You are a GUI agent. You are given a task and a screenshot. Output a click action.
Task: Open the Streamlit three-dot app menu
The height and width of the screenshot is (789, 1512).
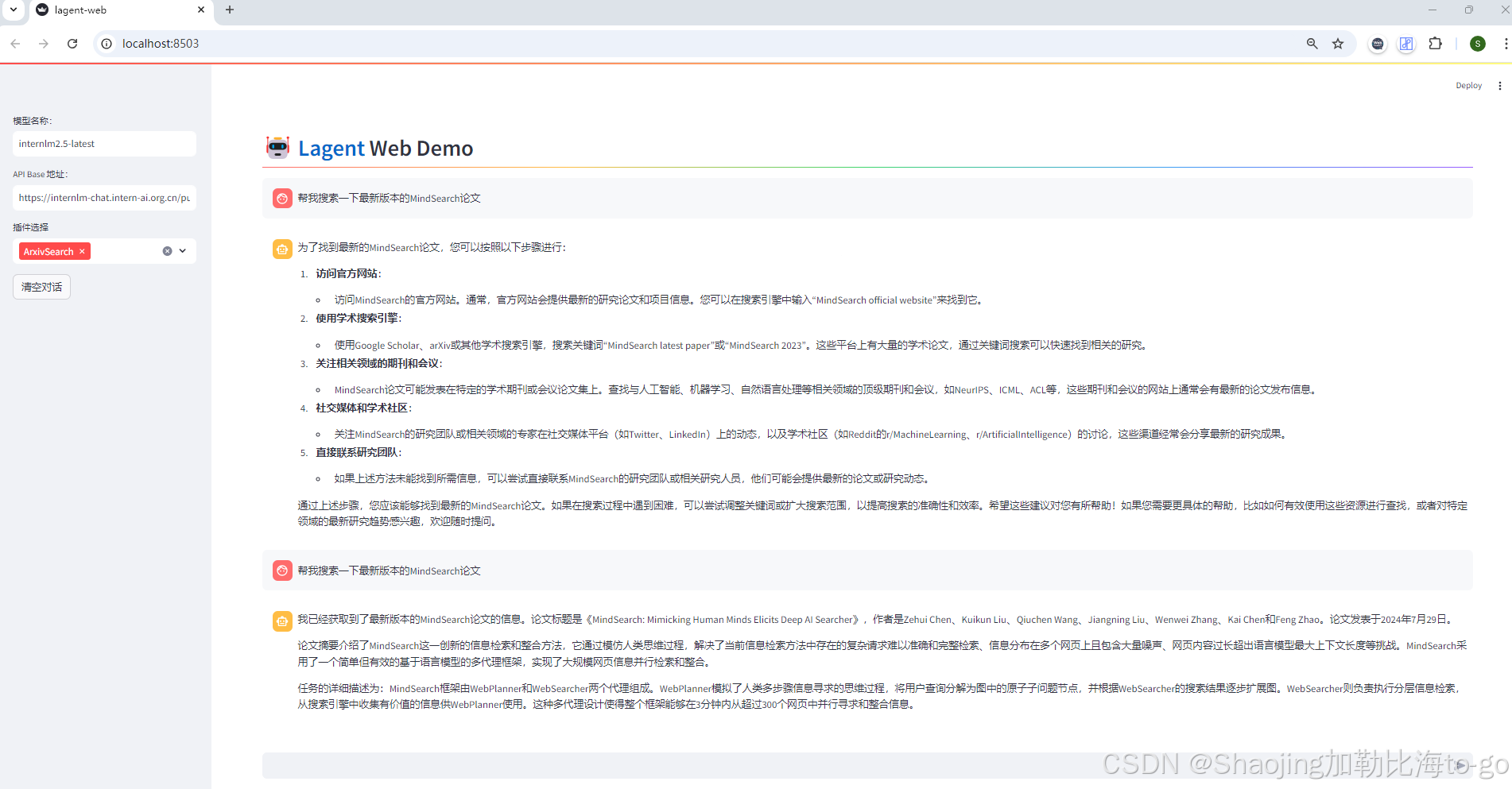tap(1500, 86)
